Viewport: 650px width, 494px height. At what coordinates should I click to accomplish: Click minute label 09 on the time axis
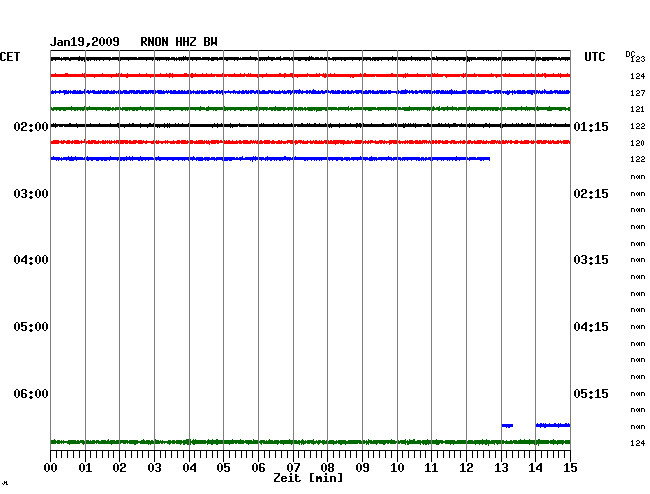(x=362, y=468)
